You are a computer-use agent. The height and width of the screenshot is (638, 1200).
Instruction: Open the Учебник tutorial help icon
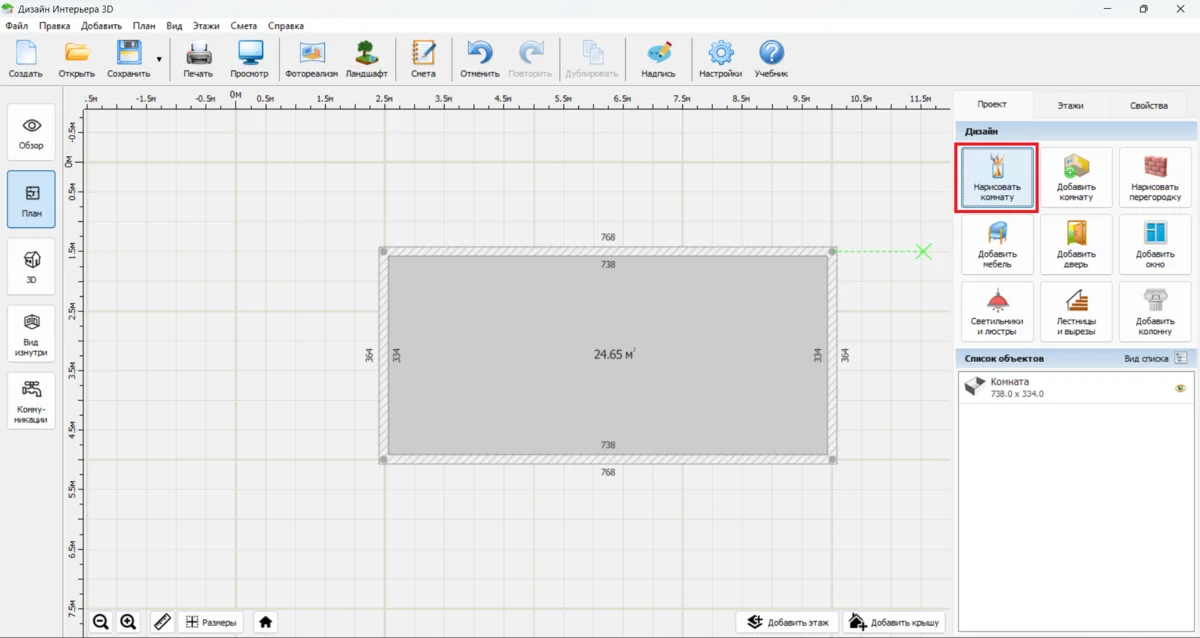[771, 59]
